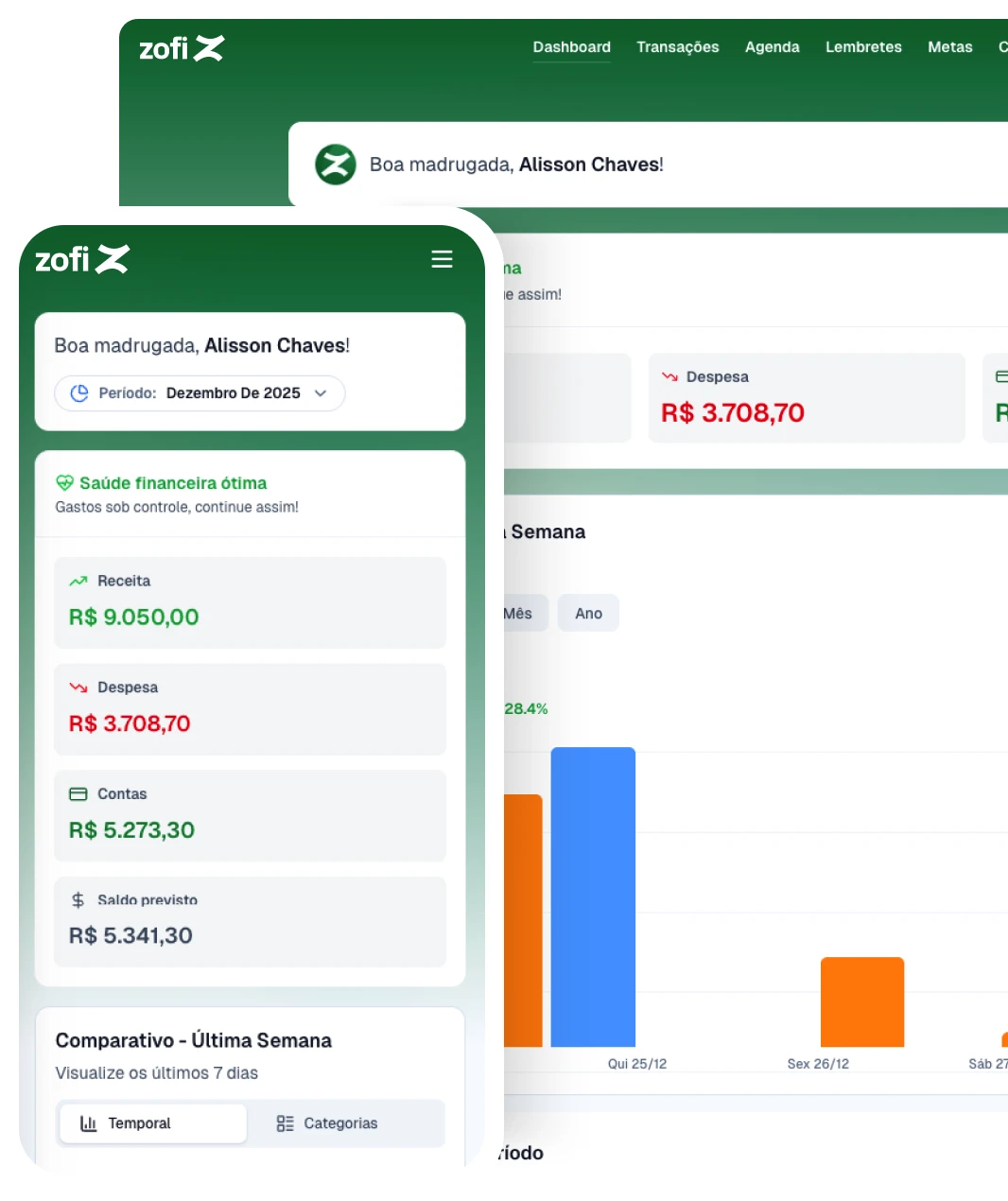Click the heart icon beside Saúde financeira
Screen dimensions: 1008x1201
tap(64, 483)
